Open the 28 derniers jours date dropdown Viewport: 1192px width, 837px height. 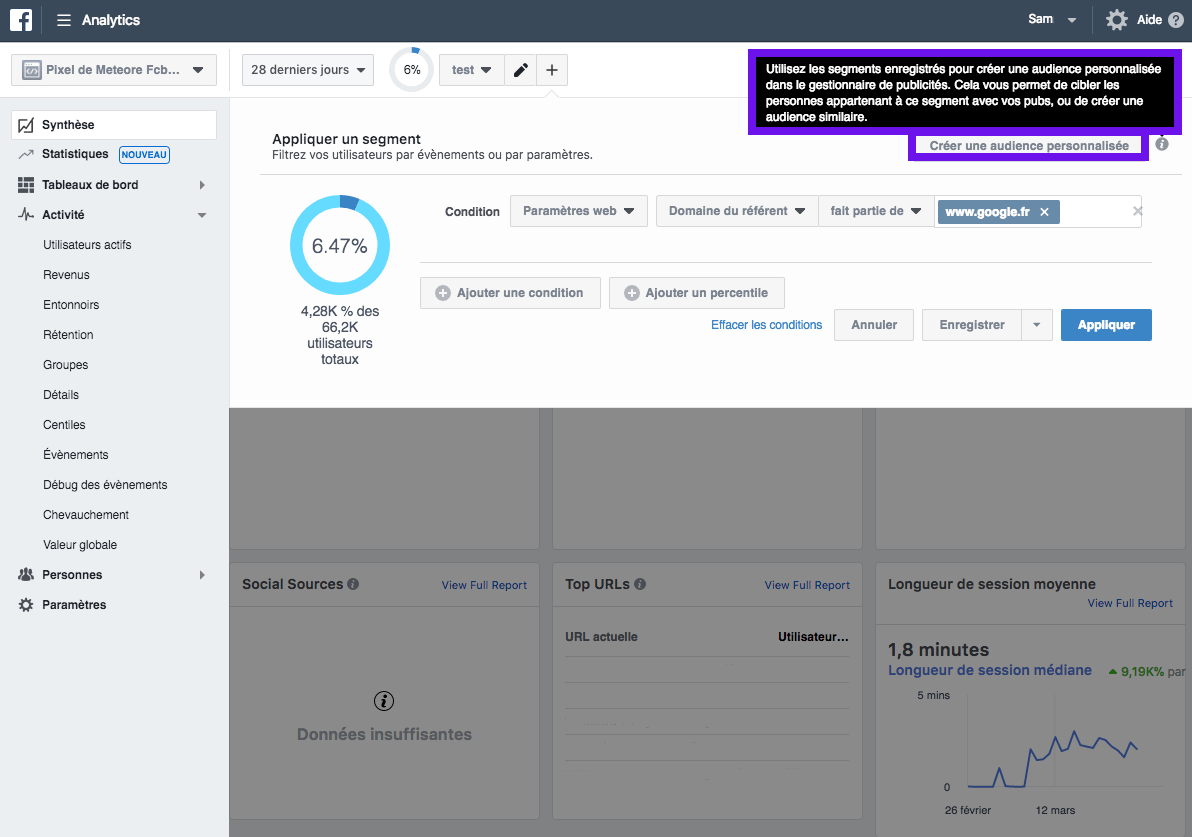(308, 70)
